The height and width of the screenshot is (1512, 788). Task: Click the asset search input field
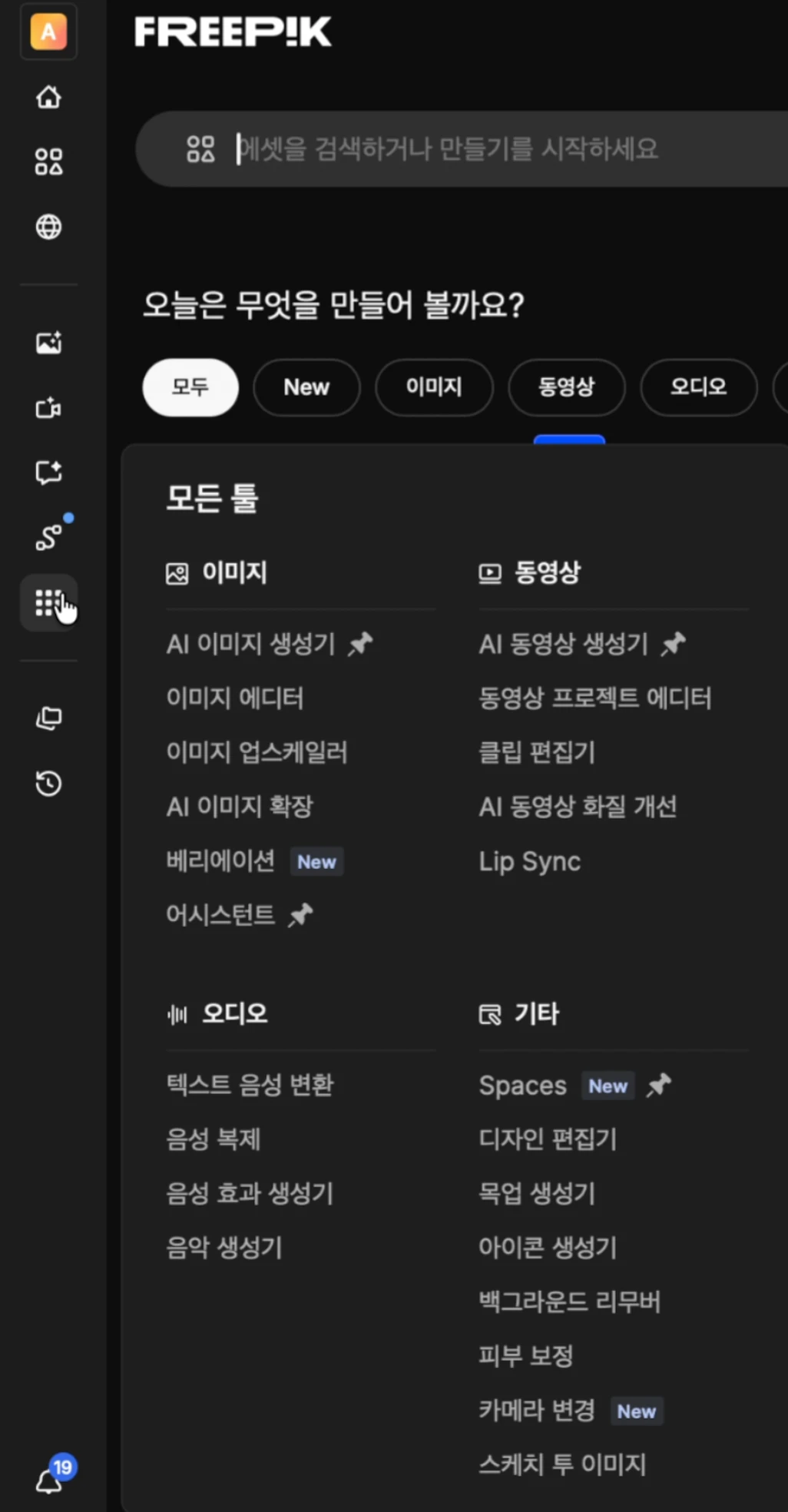click(461, 149)
